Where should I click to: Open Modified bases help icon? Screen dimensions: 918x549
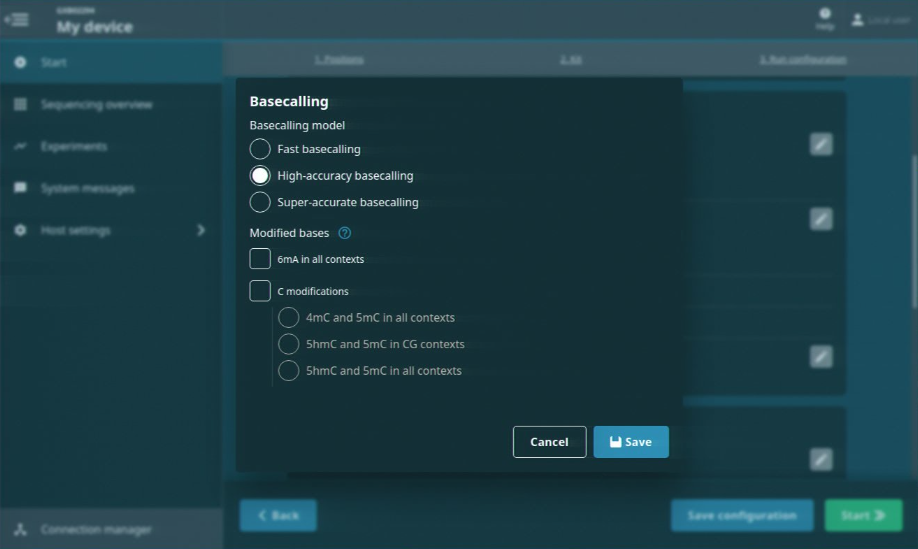345,233
